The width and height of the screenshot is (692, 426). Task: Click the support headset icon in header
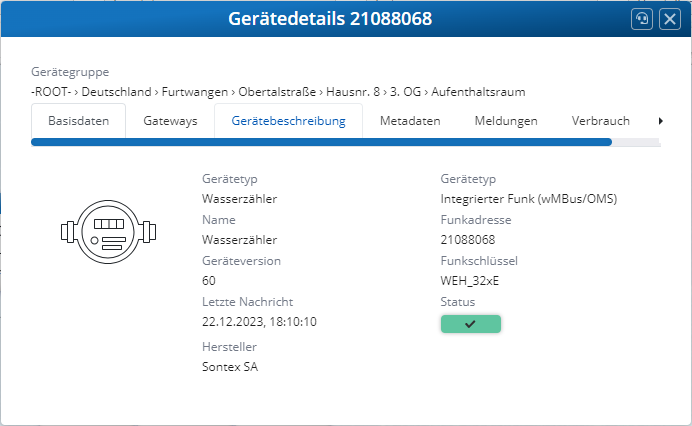(643, 19)
